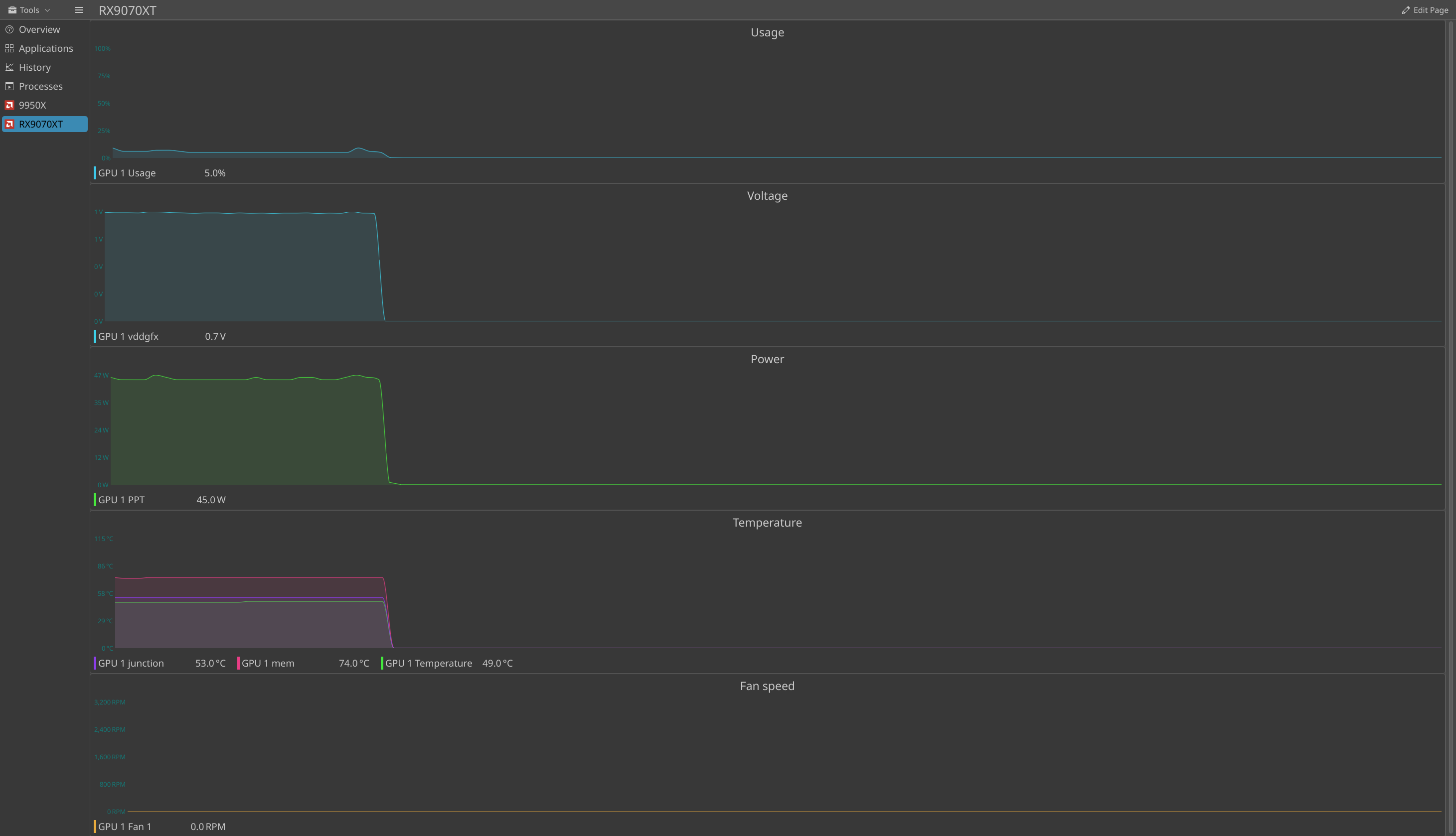Click the pencil icon for Edit Page
The width and height of the screenshot is (1456, 836).
click(1406, 10)
